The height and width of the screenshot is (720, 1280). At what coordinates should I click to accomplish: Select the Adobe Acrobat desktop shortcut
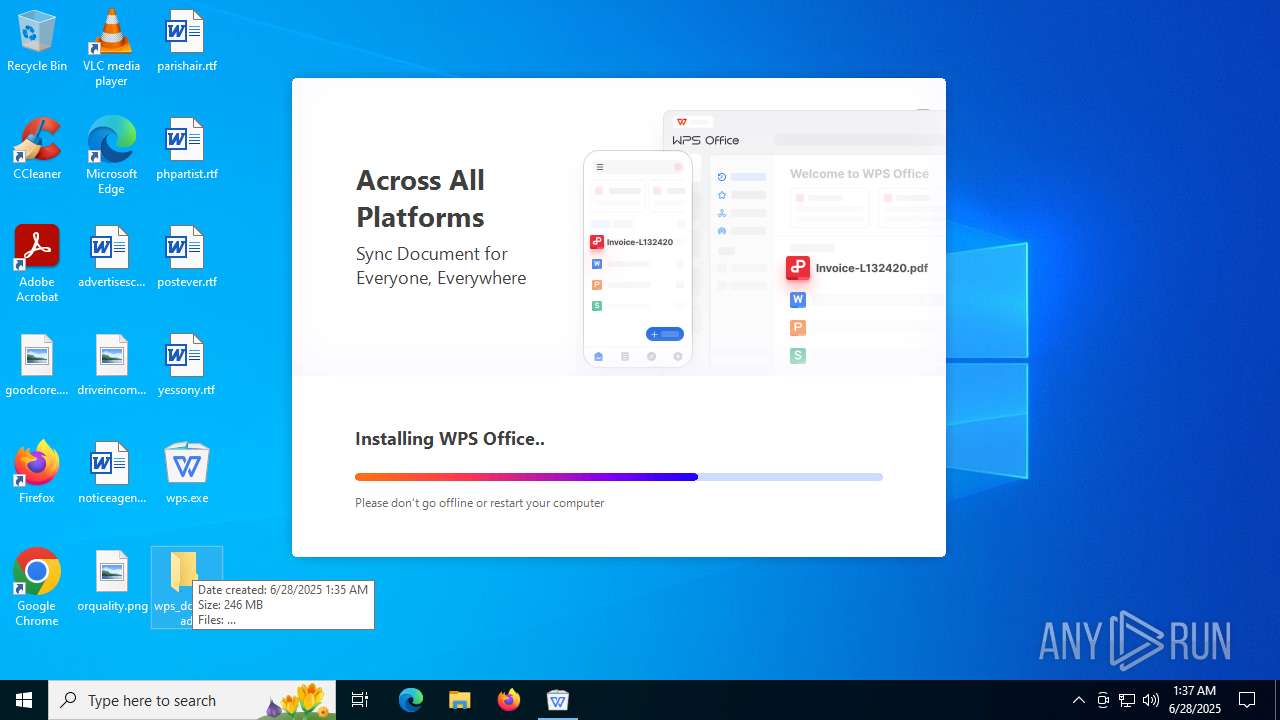coord(37,264)
